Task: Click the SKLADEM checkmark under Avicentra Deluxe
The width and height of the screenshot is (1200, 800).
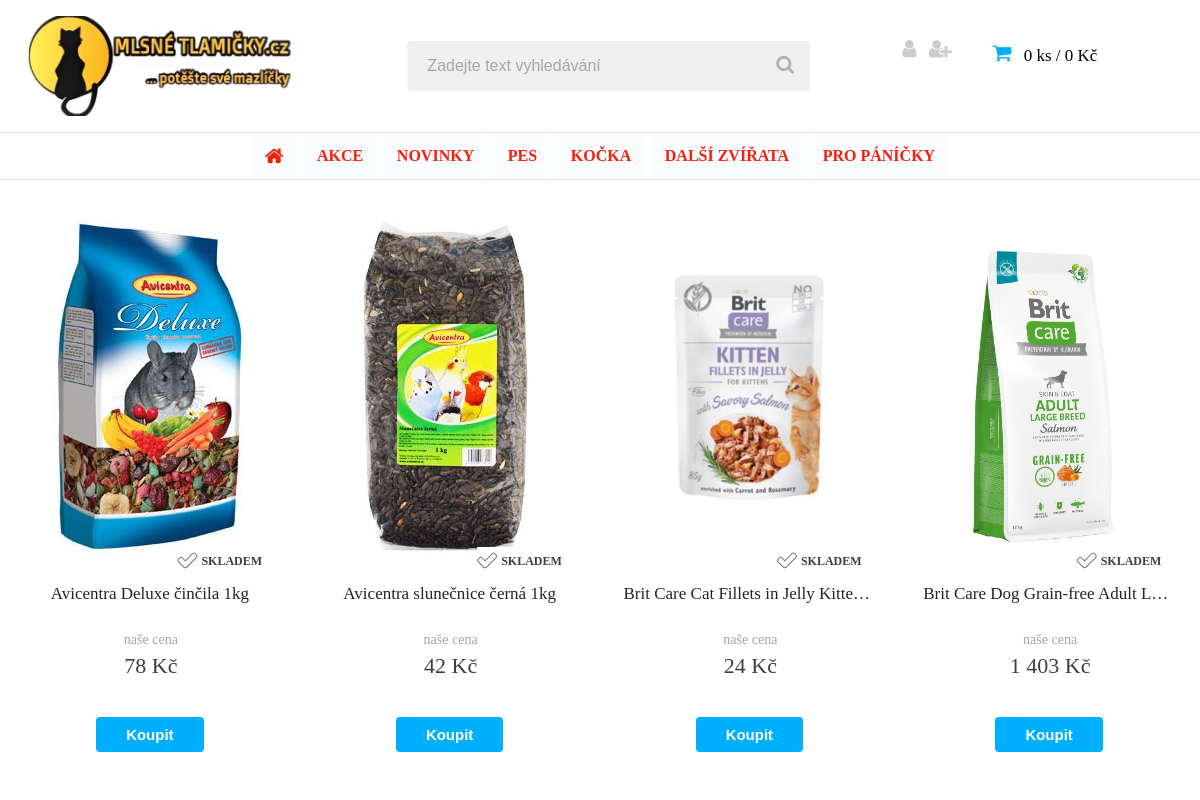Action: [x=187, y=561]
